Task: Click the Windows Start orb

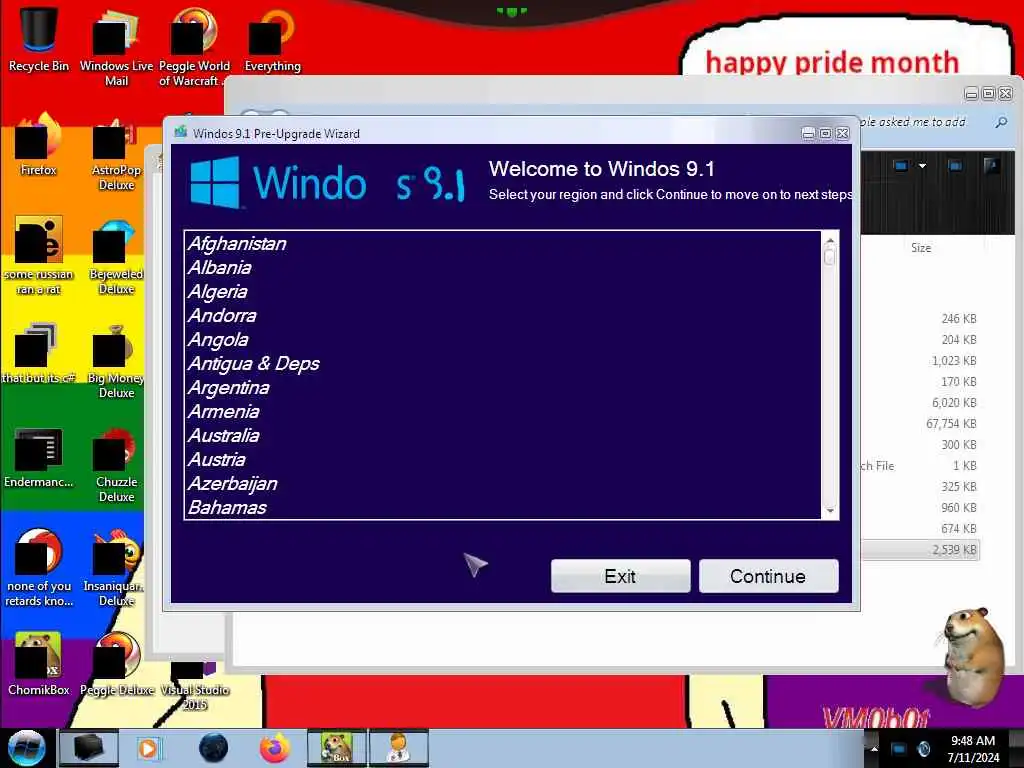Action: tap(26, 748)
